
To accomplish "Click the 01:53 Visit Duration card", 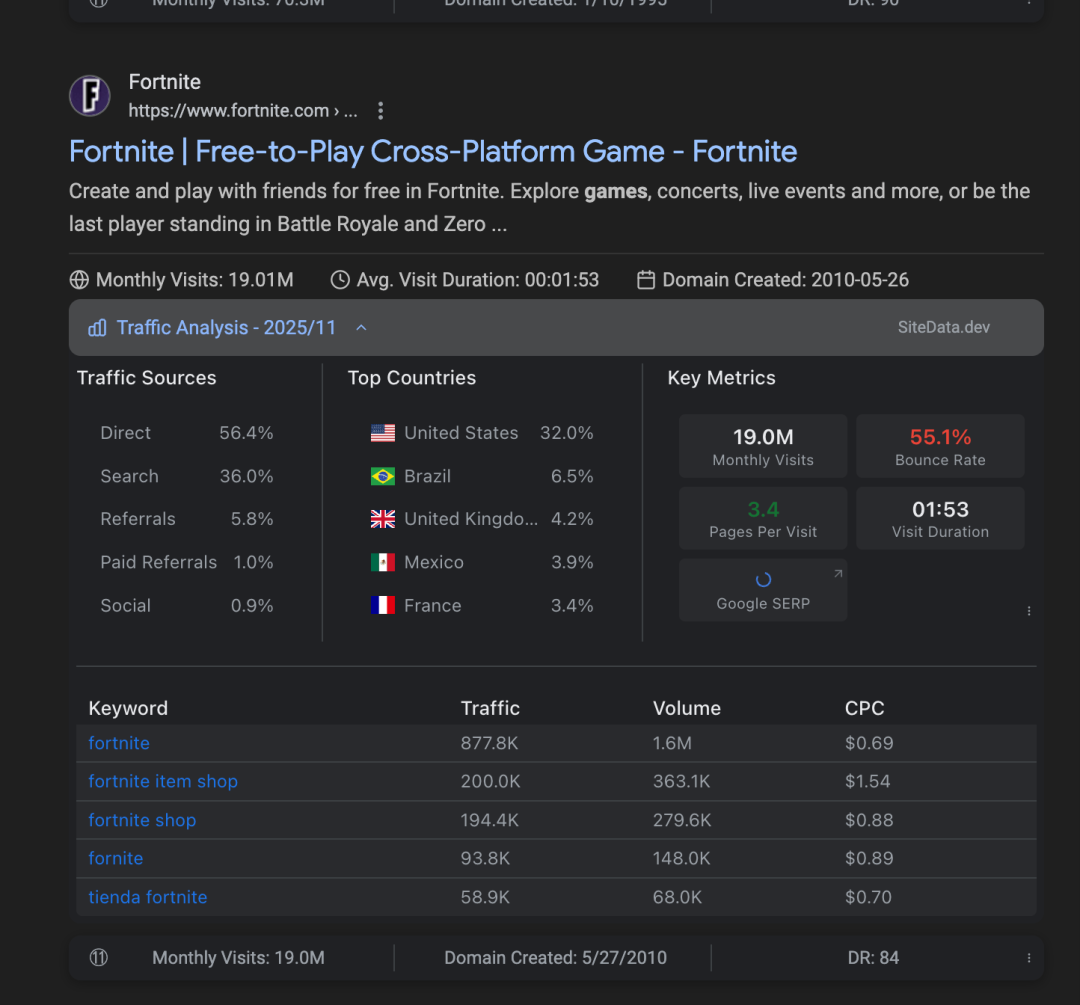I will click(x=940, y=519).
